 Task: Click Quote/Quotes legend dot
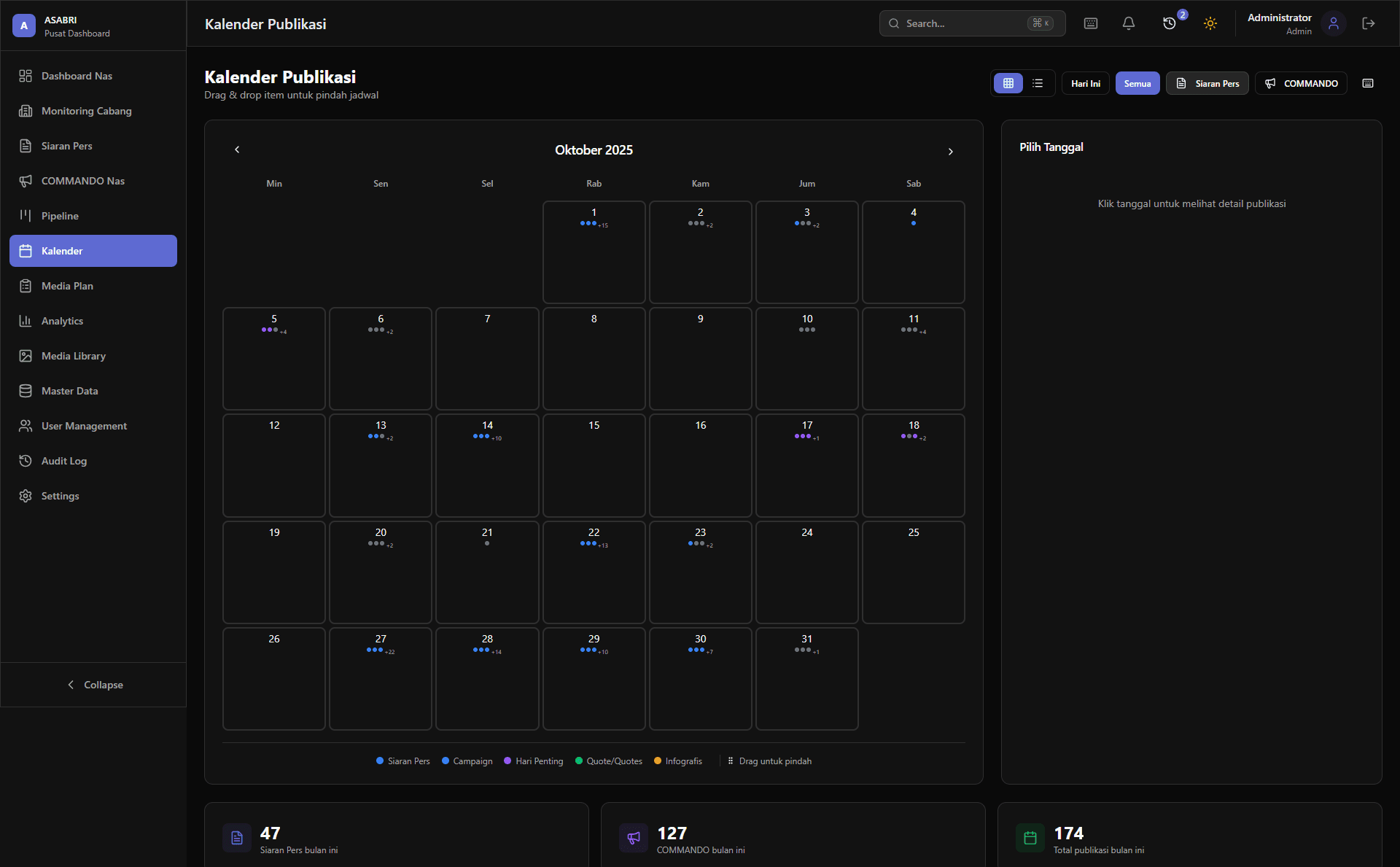coord(579,761)
